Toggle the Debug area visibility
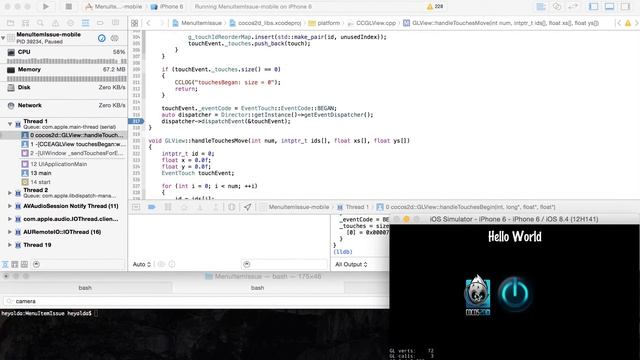The height and width of the screenshot is (360, 640). coord(609,7)
